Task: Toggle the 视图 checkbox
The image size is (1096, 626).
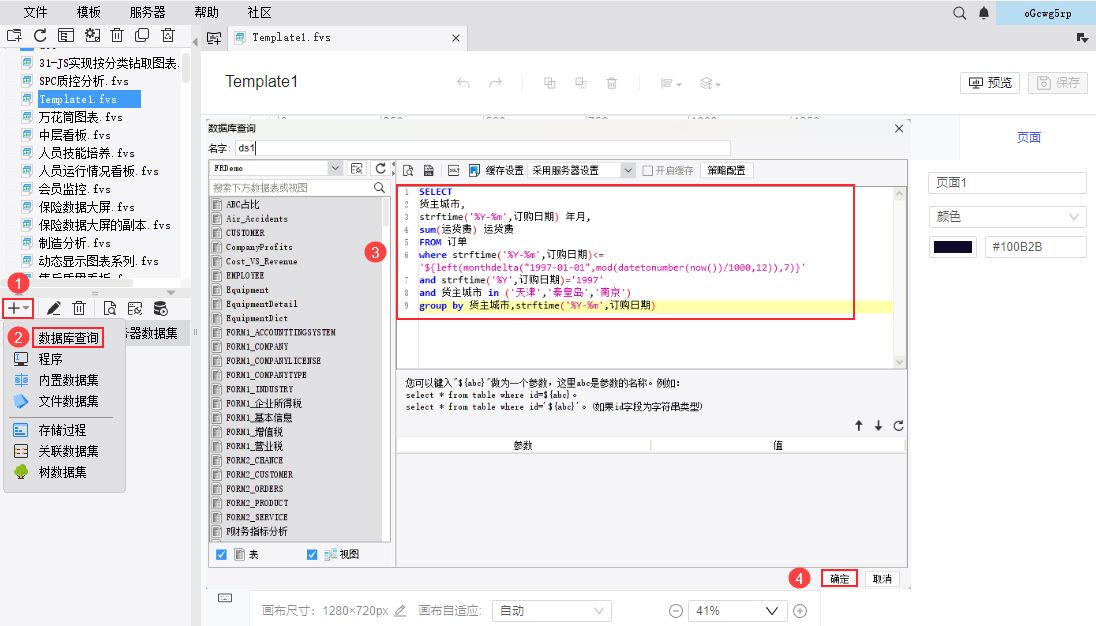Action: 312,555
